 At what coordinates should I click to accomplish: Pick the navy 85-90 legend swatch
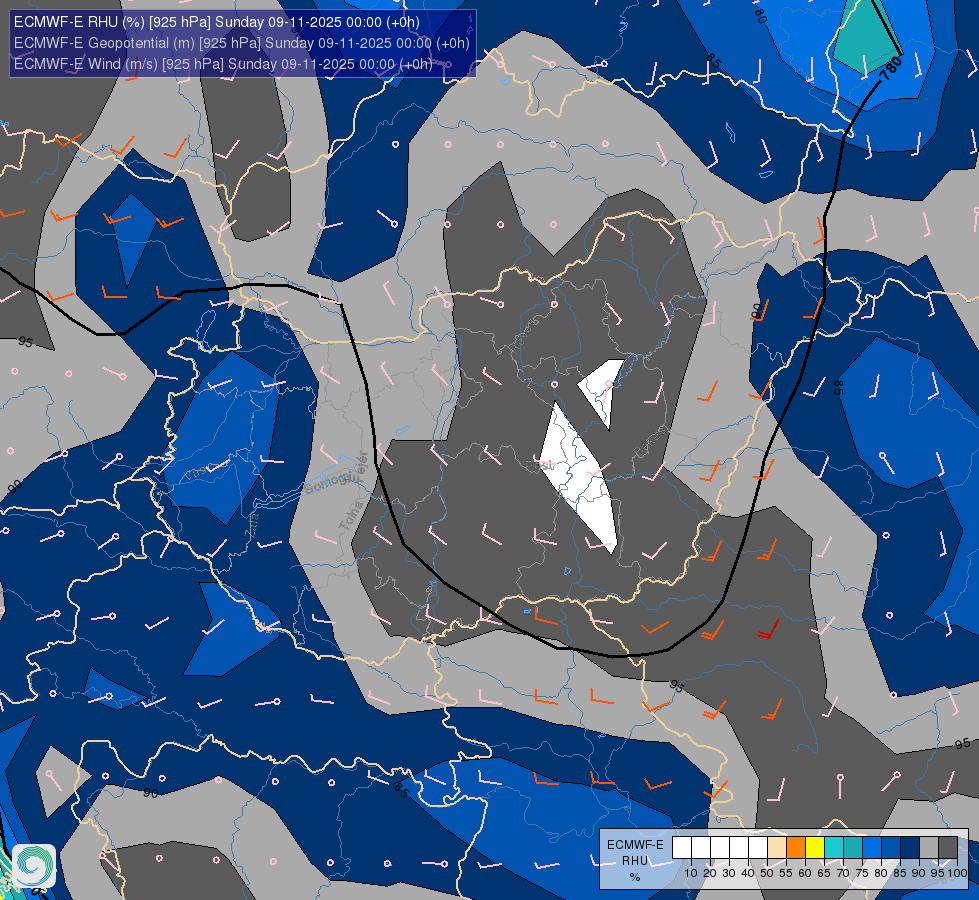910,848
